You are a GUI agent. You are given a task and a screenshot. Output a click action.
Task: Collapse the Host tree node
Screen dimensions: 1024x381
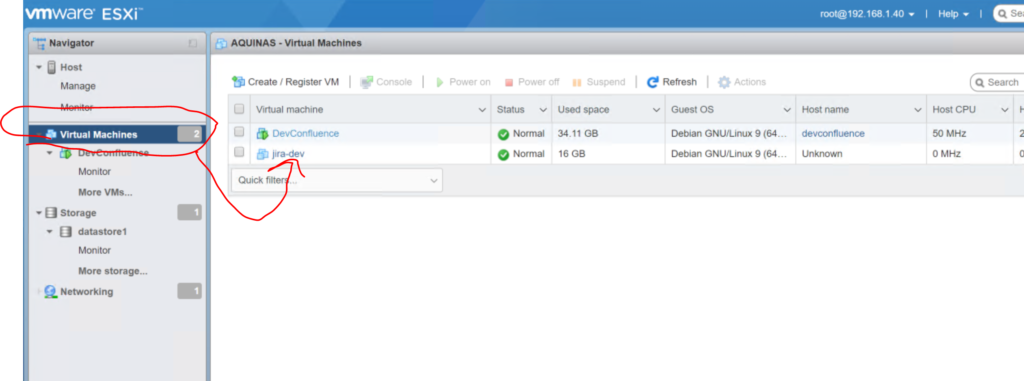[39, 67]
